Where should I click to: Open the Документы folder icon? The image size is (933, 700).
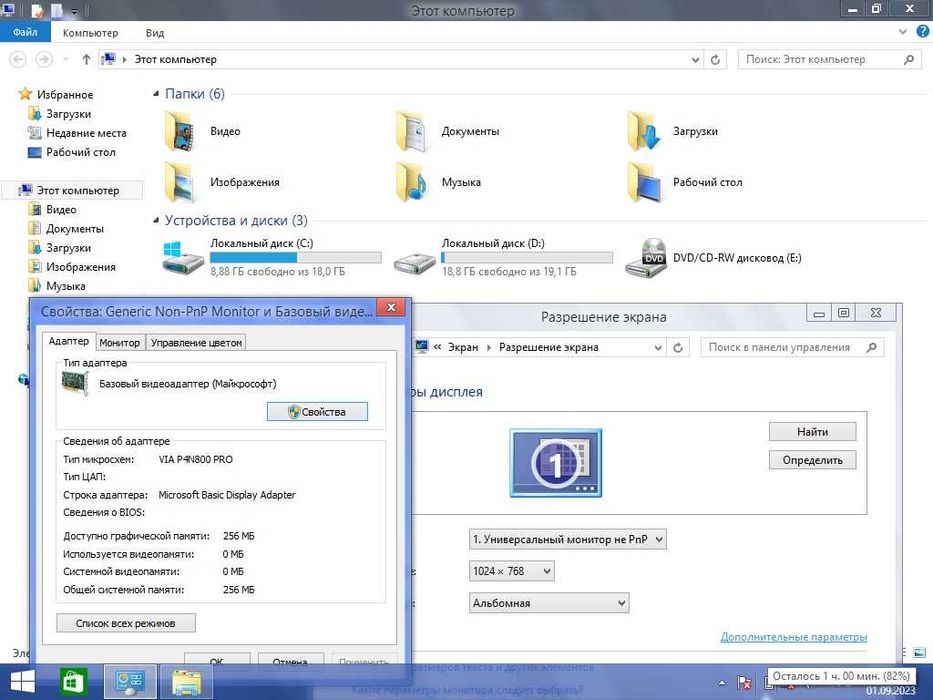click(412, 132)
